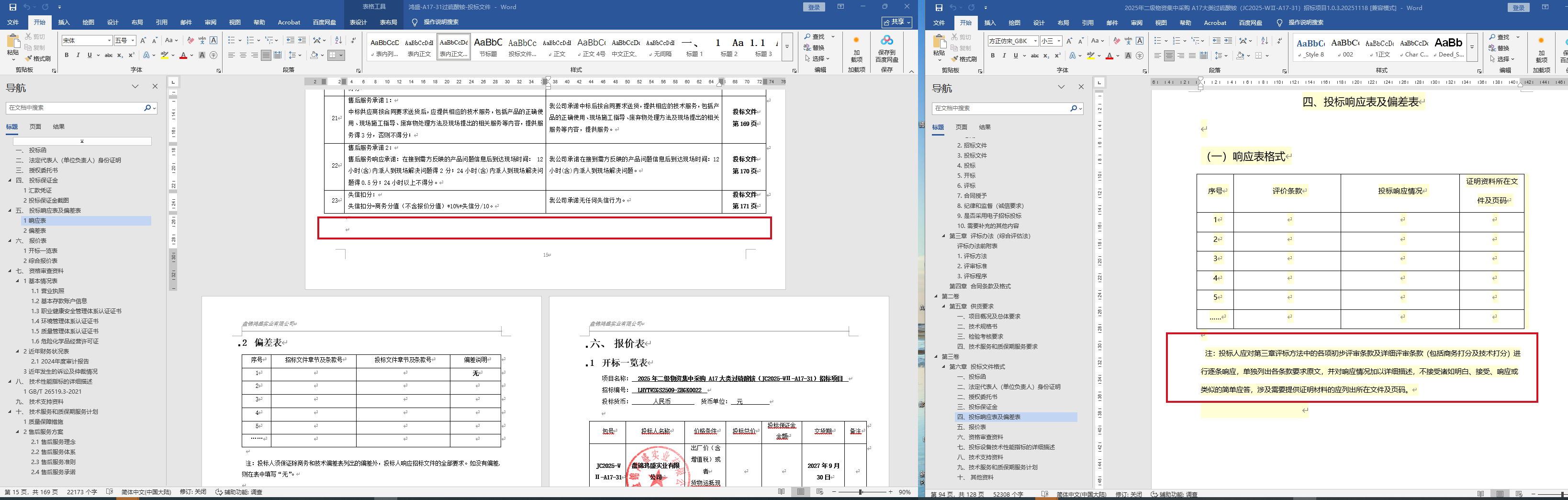Adjust zoom slider in left Word status bar
The image size is (1568, 500).
[861, 491]
